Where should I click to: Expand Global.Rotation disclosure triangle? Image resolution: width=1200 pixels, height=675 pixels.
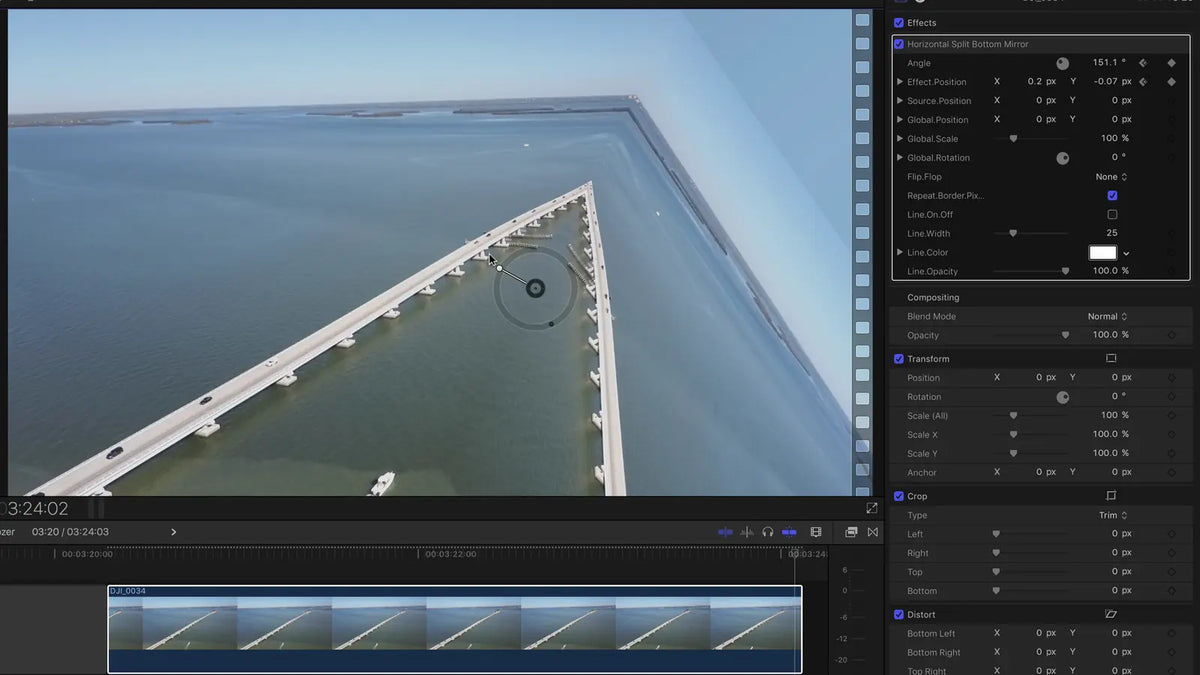(x=900, y=158)
